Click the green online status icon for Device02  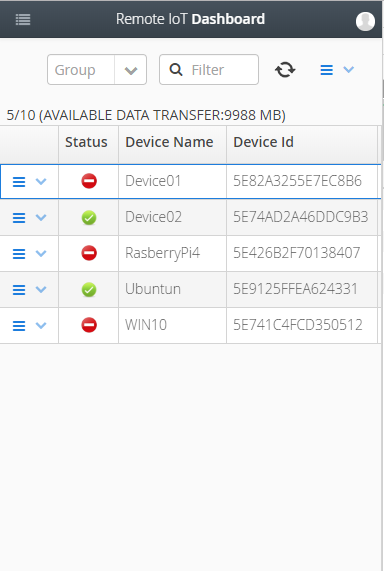point(89,218)
